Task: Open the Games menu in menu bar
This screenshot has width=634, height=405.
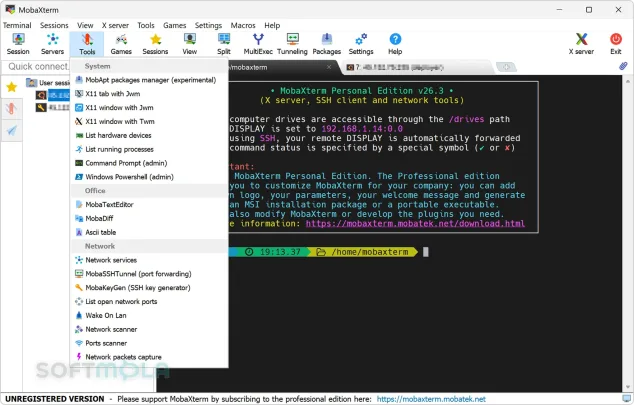Action: coord(175,25)
